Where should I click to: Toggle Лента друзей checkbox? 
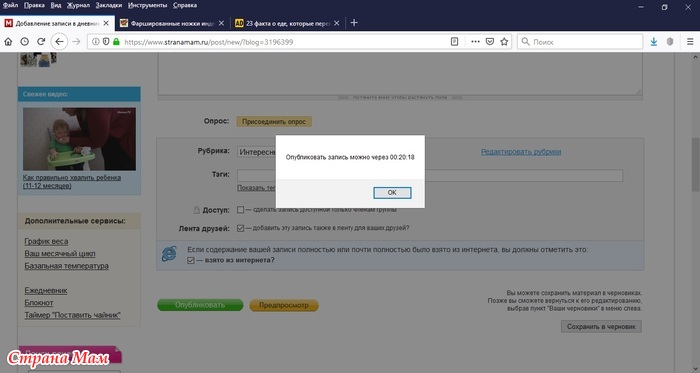(x=240, y=228)
